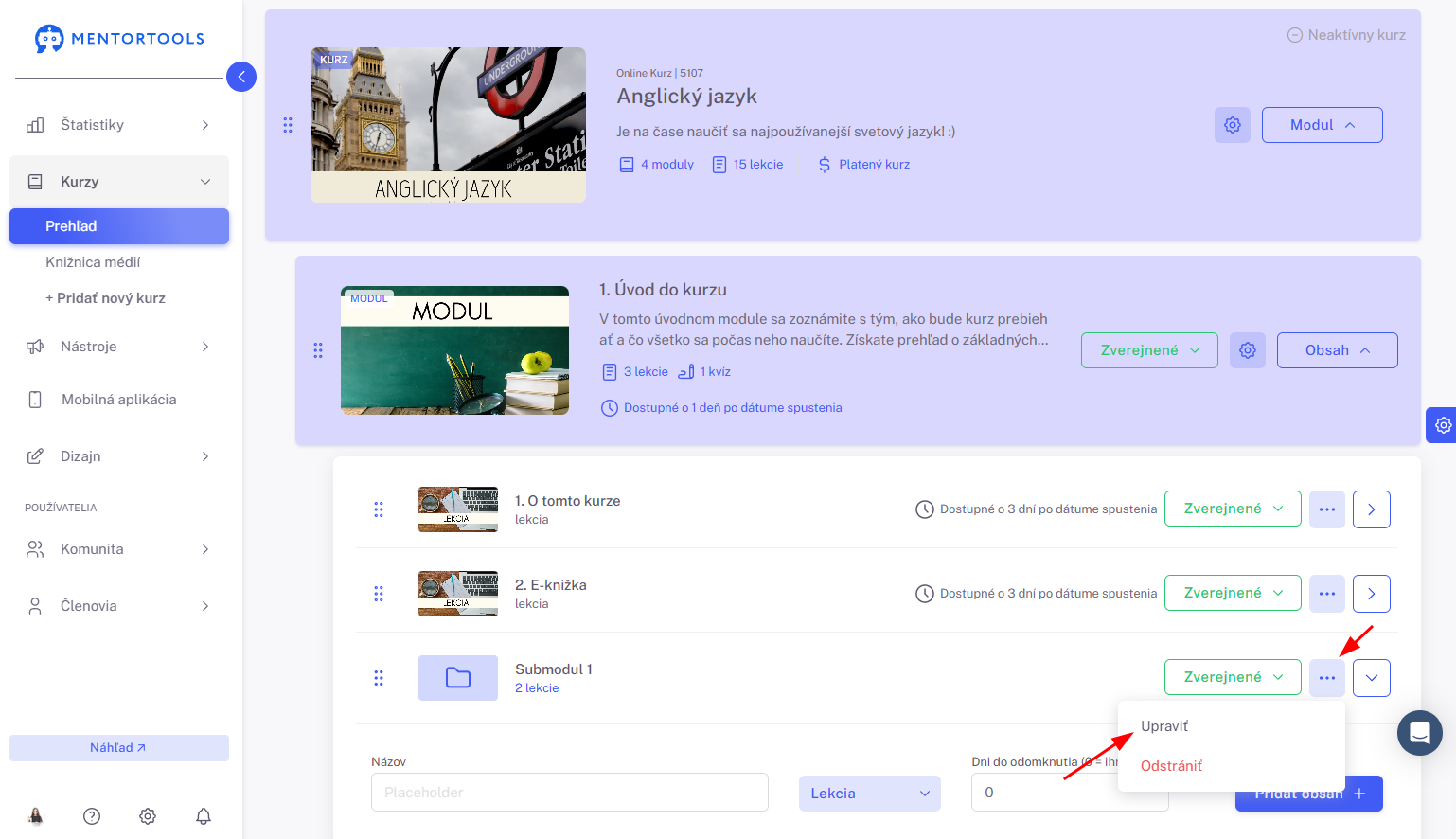Open the chat support bubble
1456x839 pixels.
(x=1419, y=733)
